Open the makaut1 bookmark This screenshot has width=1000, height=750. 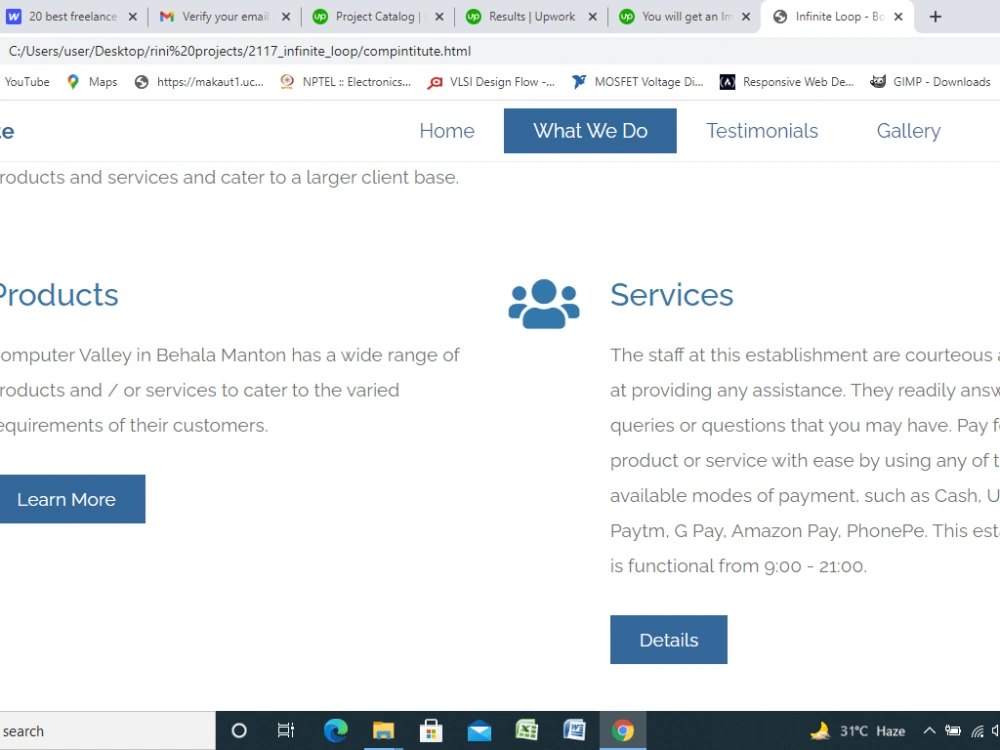coord(199,82)
